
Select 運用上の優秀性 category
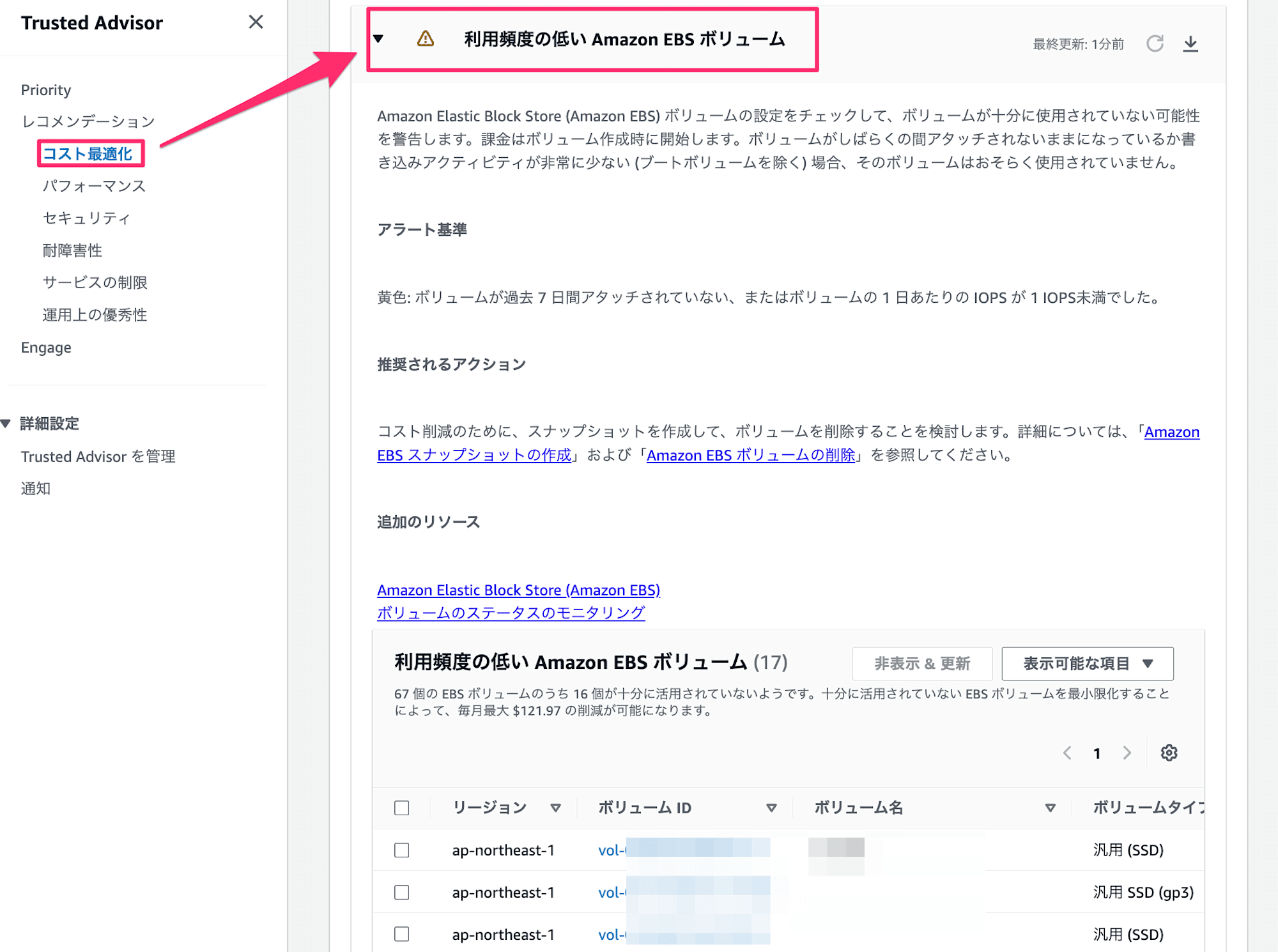click(95, 315)
